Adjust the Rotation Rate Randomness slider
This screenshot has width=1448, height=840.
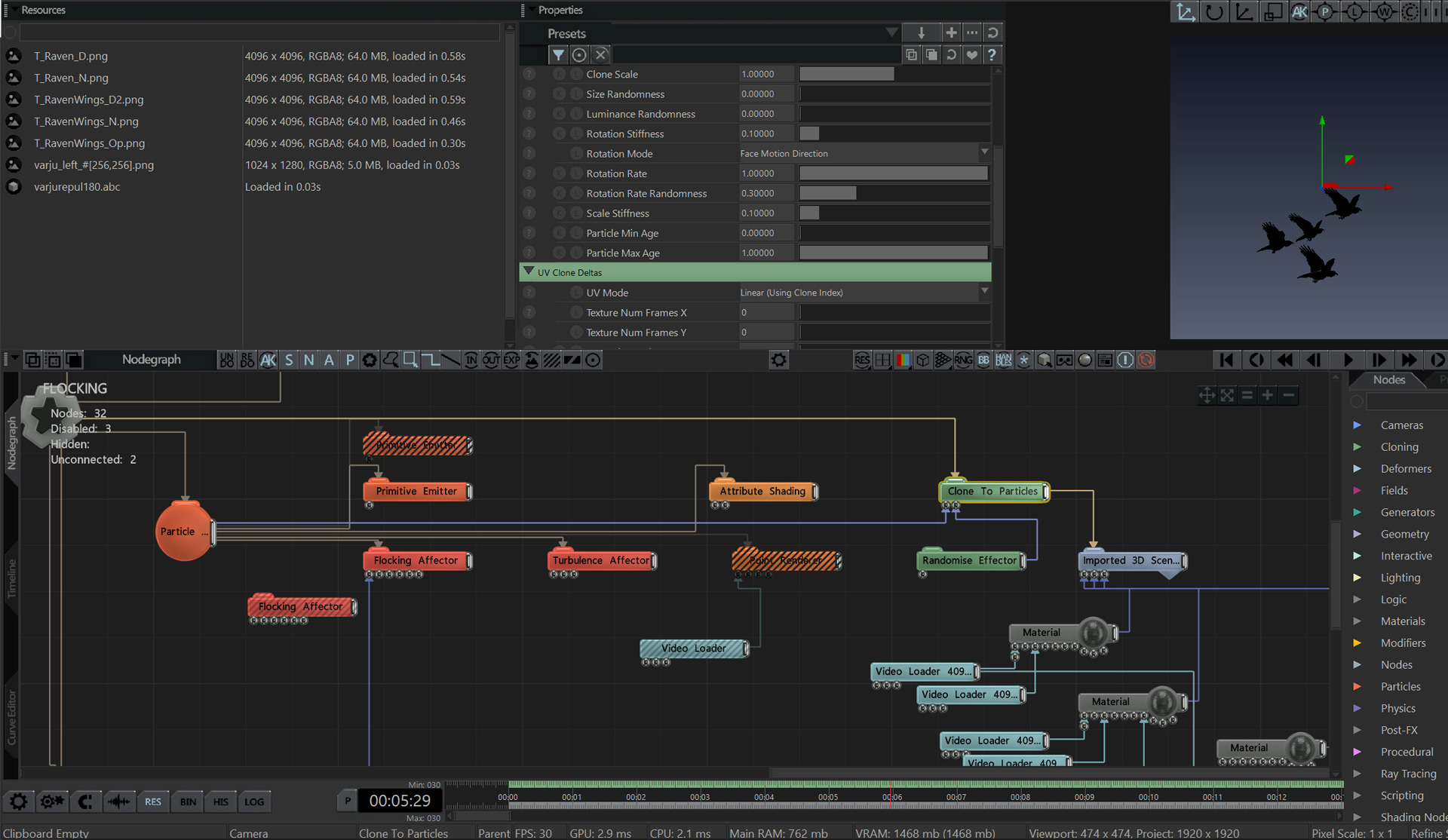[x=894, y=193]
